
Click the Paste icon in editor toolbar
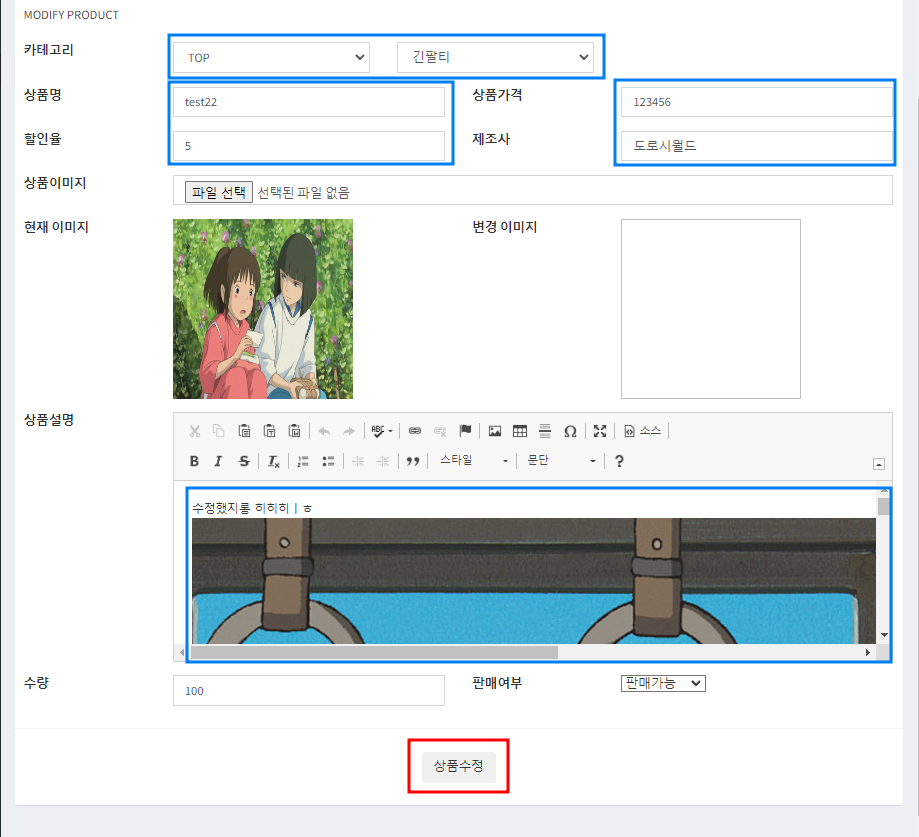[x=244, y=431]
